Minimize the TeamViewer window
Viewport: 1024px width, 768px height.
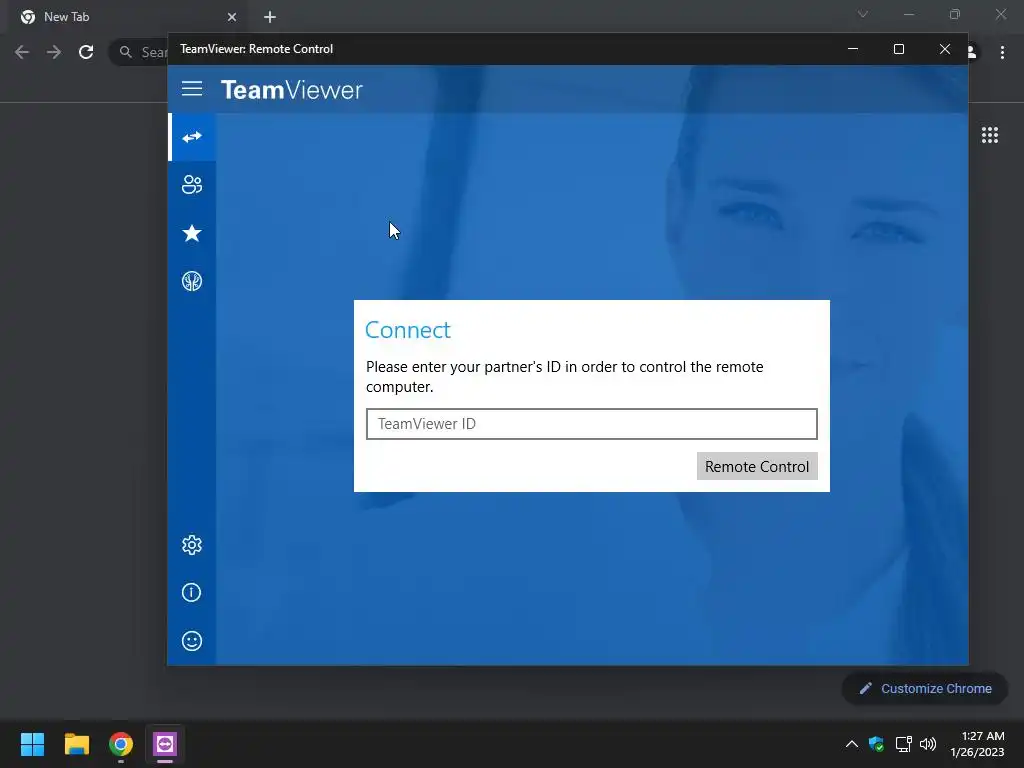(853, 49)
